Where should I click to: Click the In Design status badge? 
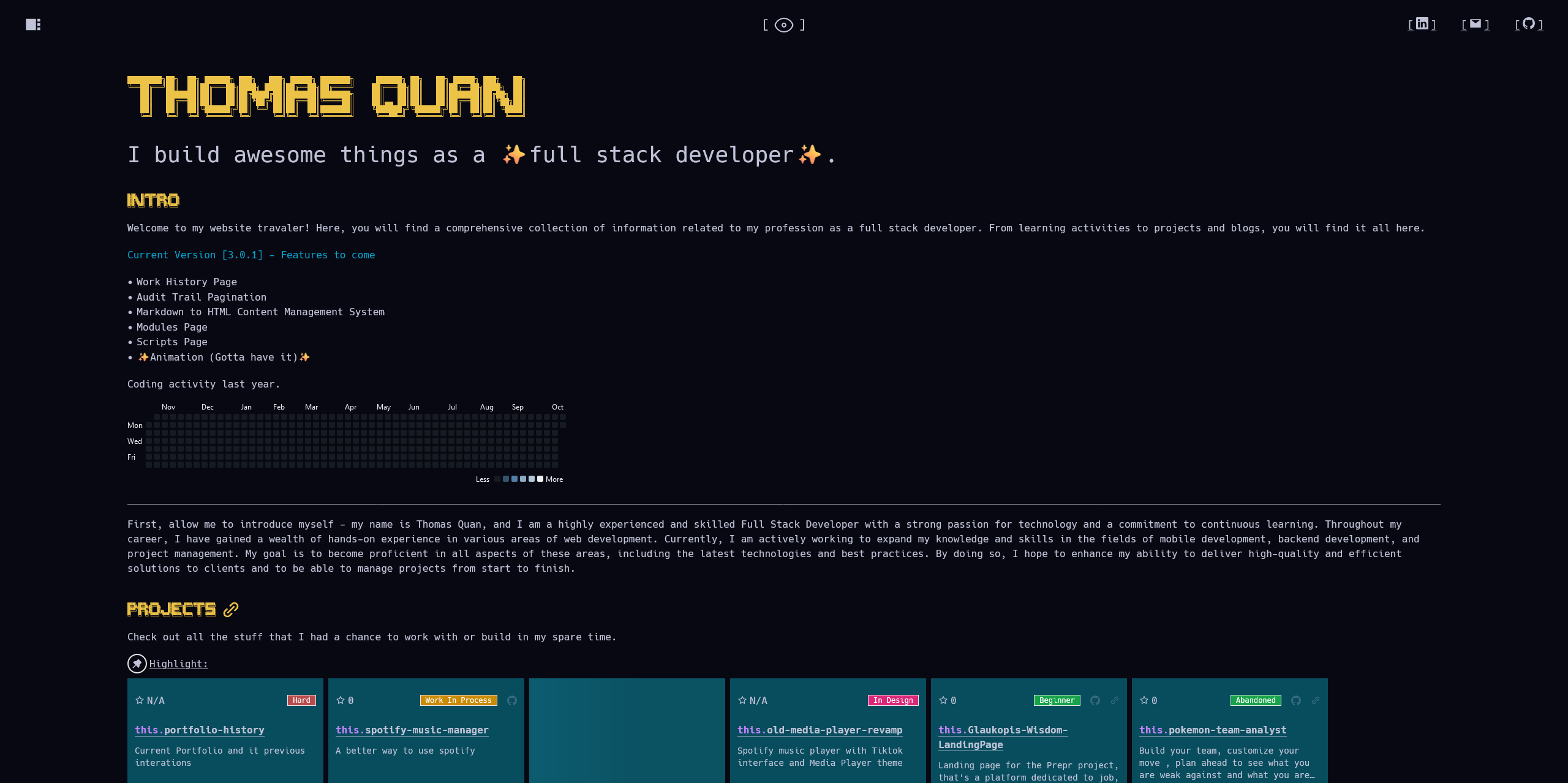coord(893,700)
